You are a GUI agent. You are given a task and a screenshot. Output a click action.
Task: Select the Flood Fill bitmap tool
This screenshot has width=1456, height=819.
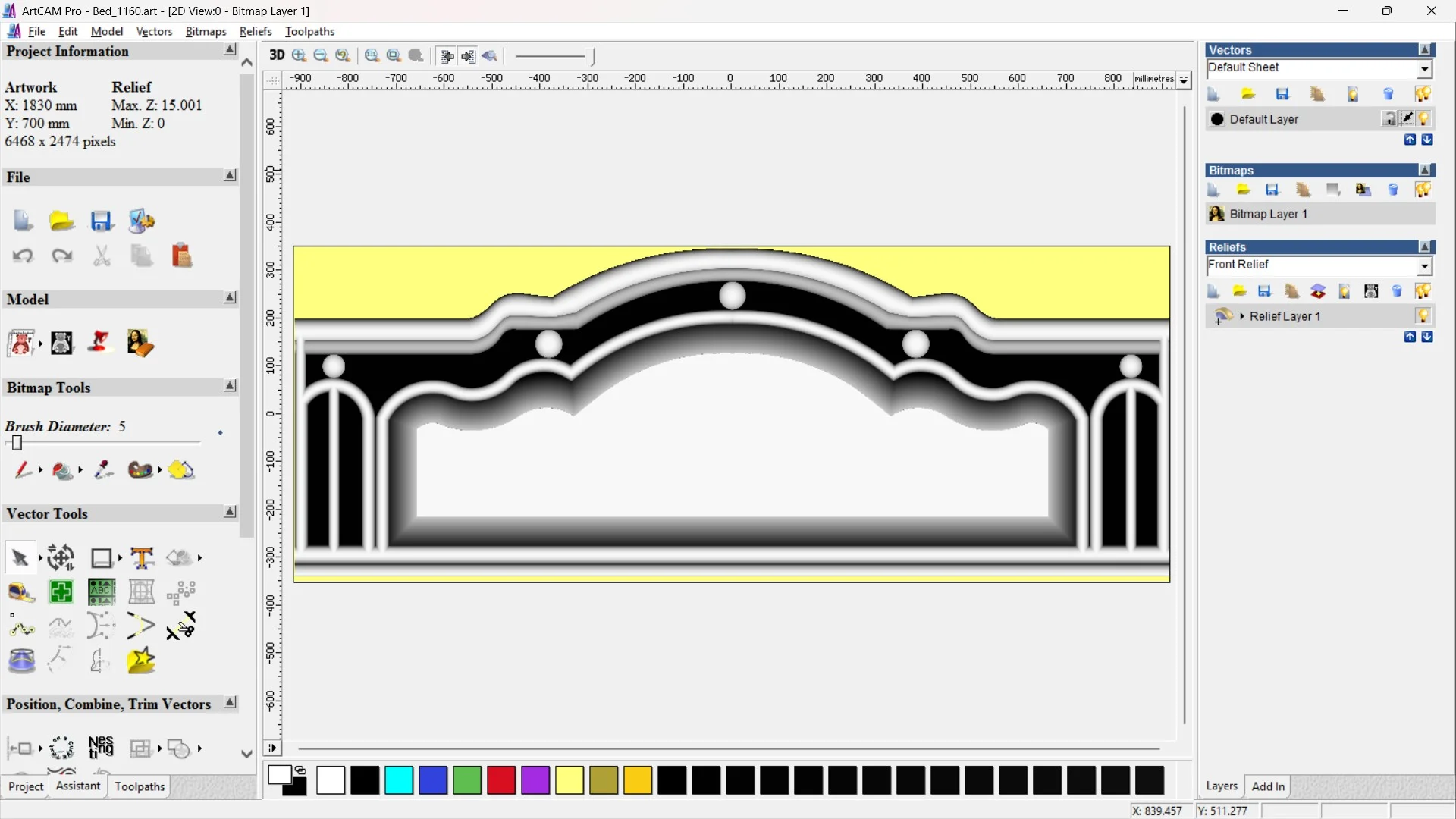[x=63, y=471]
